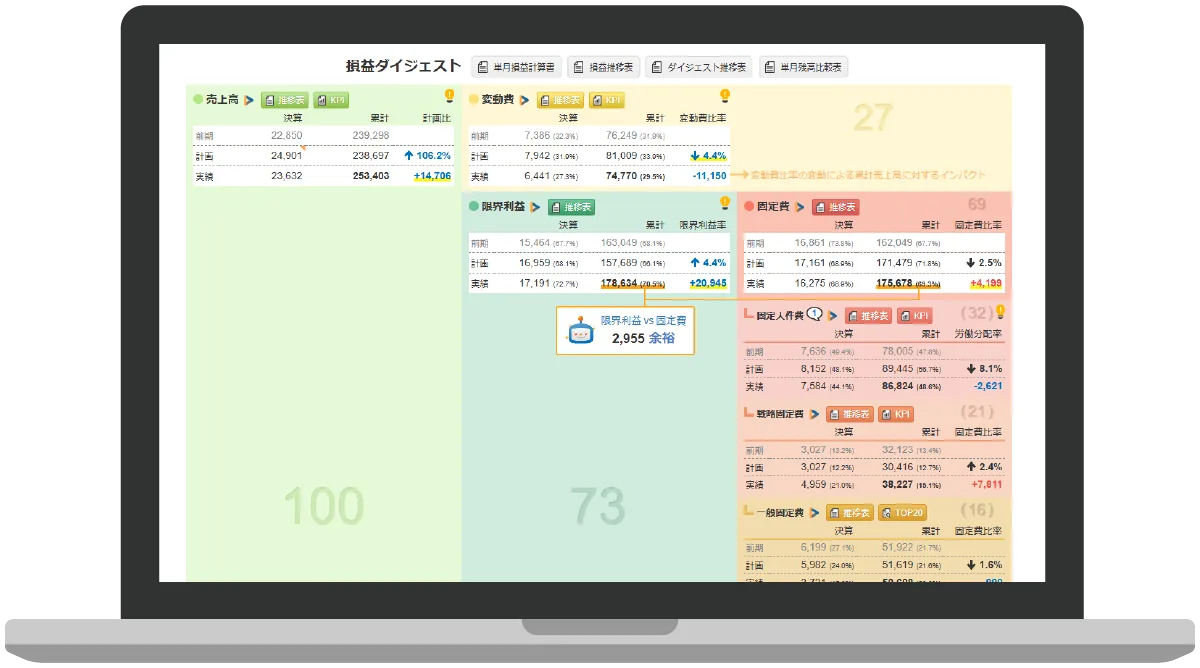
Task: Click the document icon on 損益推移表 button
Action: (579, 67)
